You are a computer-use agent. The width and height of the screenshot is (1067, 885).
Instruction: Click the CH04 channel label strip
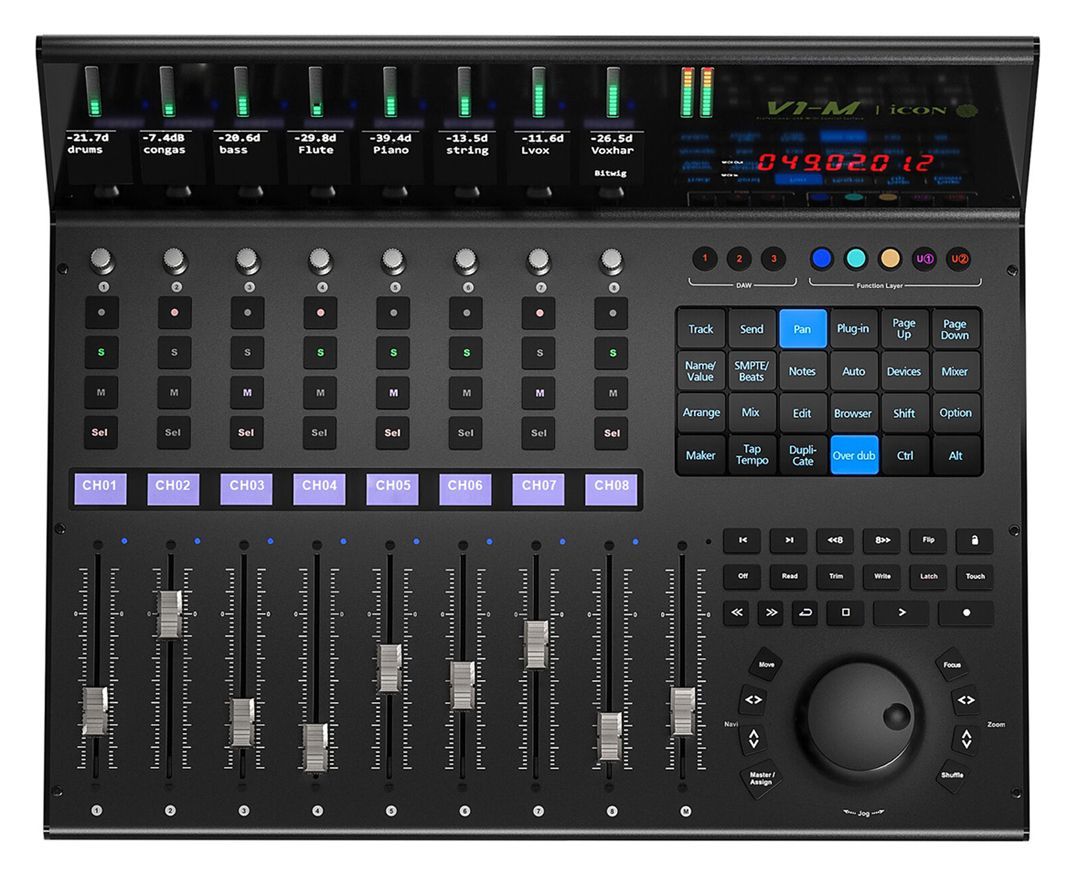tap(318, 487)
